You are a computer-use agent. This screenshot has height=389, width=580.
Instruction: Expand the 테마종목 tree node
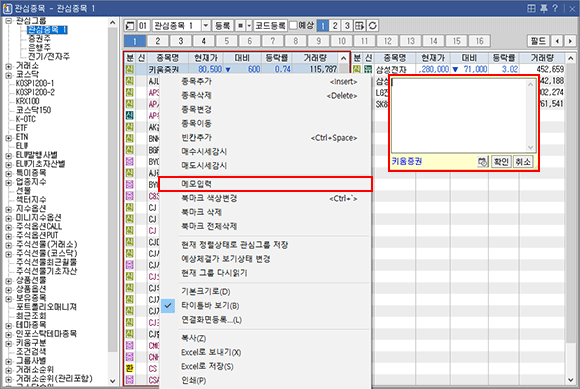[9, 325]
